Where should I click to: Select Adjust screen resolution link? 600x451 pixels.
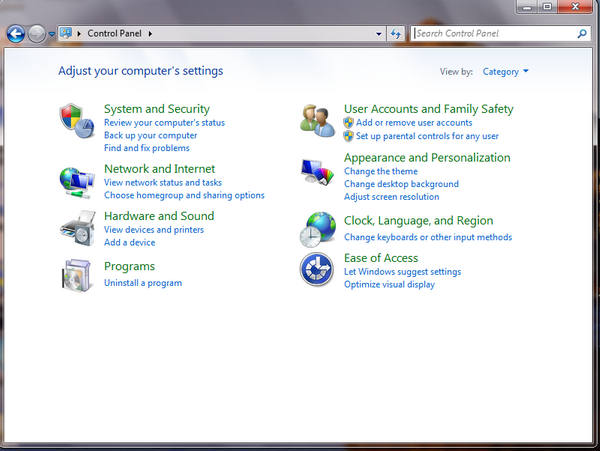(x=391, y=197)
